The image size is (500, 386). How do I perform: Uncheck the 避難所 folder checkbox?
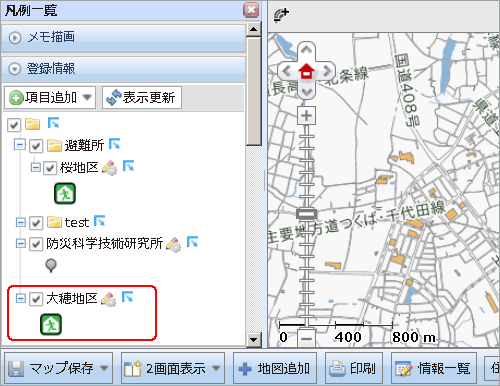[x=36, y=146]
